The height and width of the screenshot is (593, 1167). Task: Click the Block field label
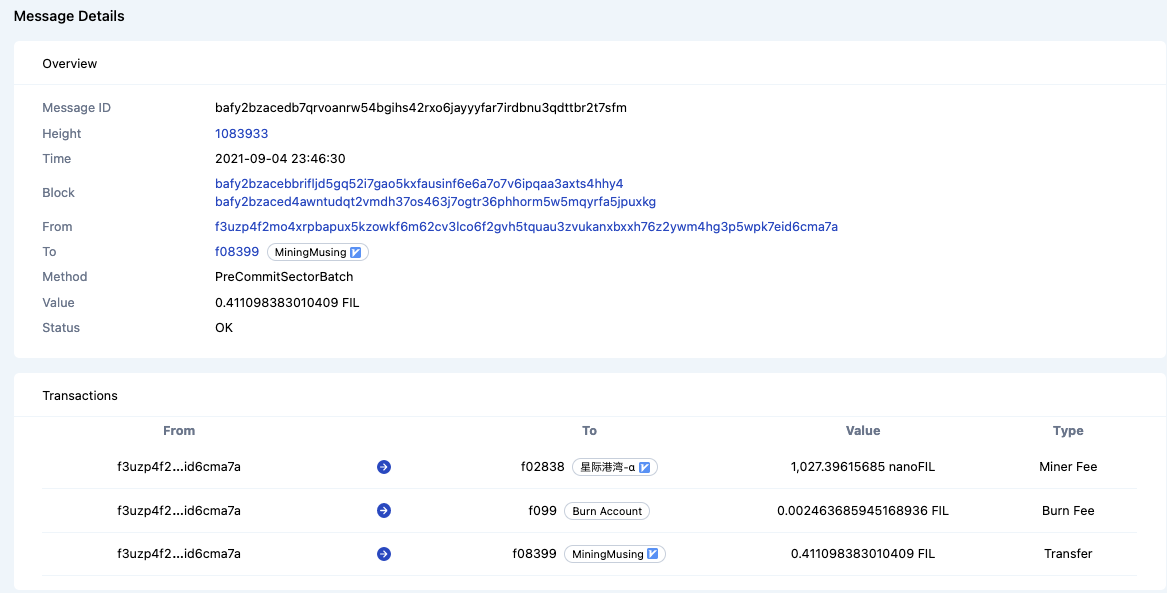59,193
